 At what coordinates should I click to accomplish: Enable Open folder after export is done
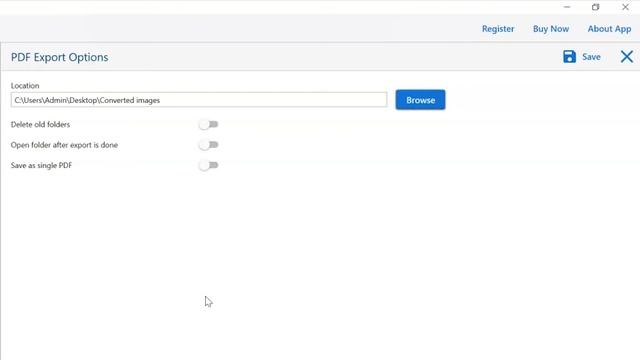[x=209, y=144]
